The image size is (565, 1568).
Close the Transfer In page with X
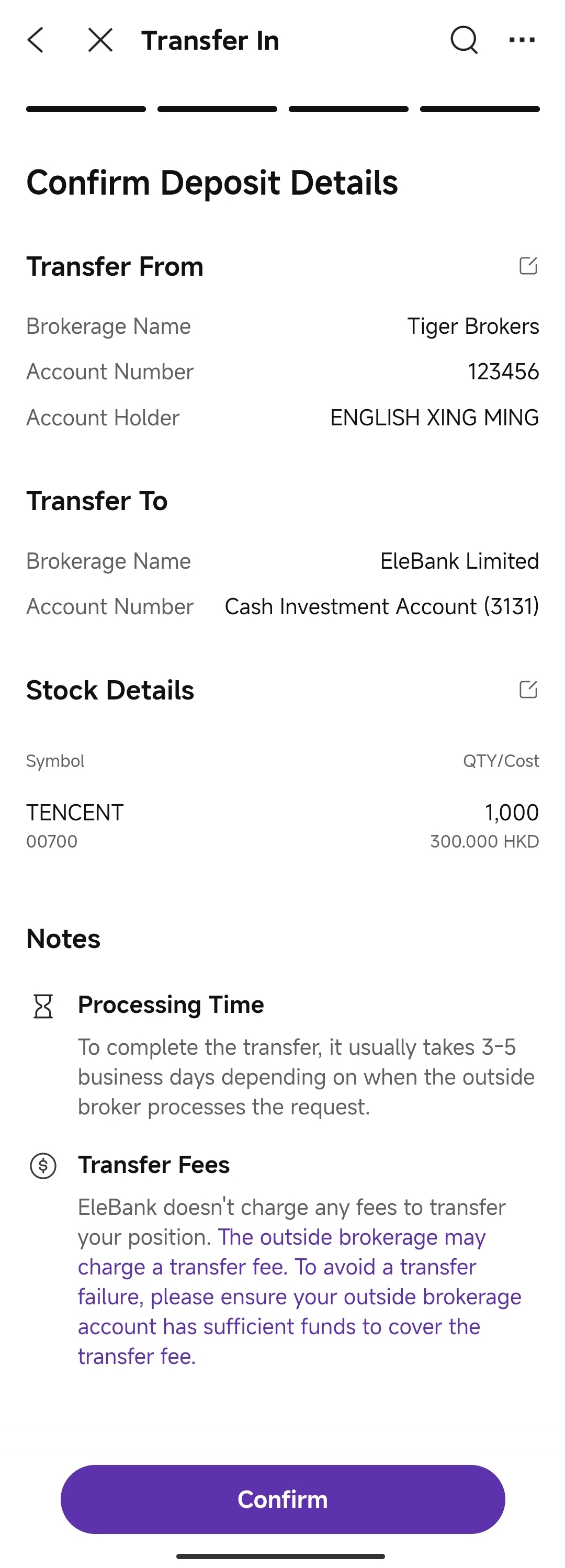[100, 40]
